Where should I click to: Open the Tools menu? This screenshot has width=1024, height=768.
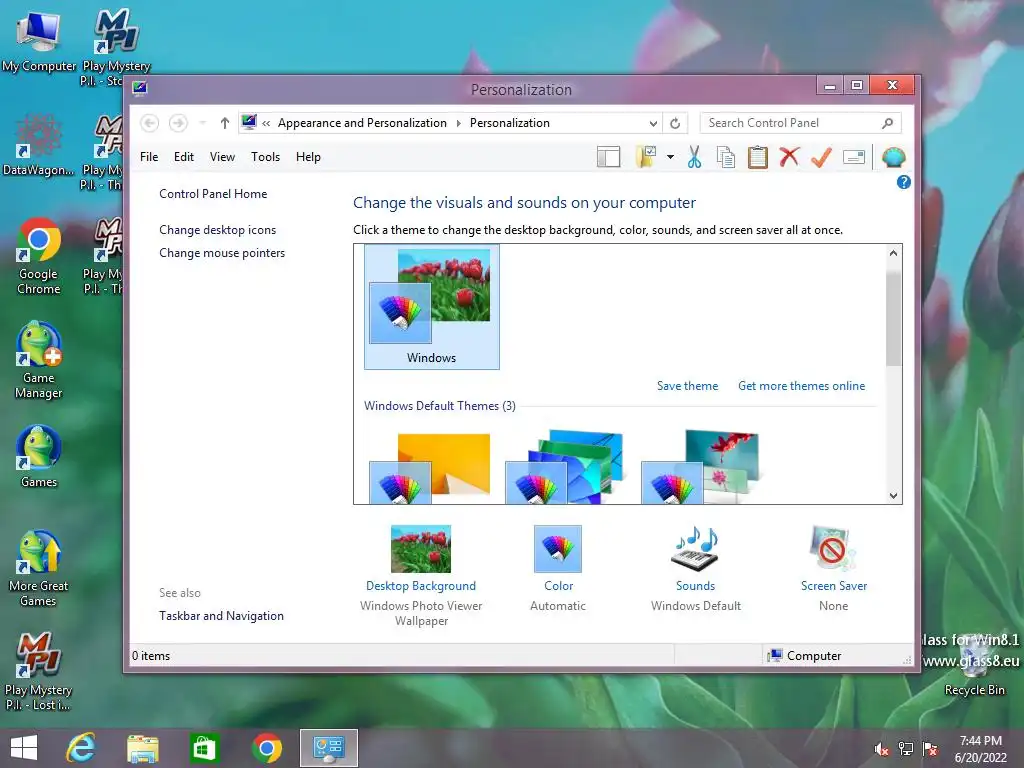[x=265, y=157]
